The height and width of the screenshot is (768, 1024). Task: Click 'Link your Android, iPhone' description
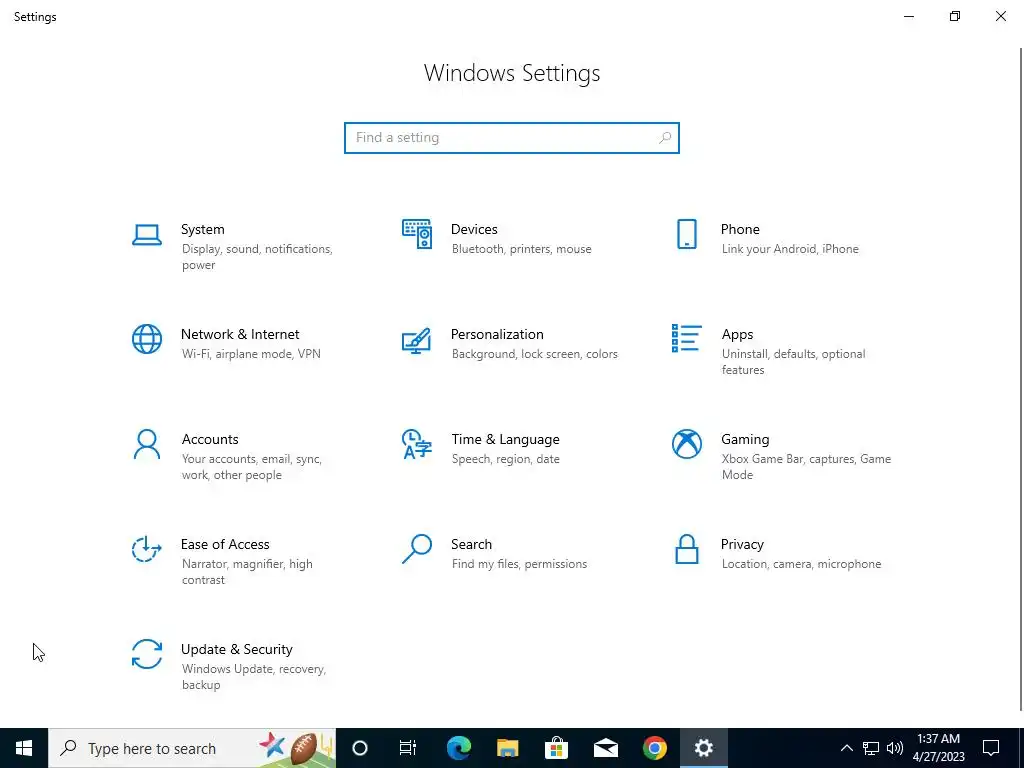coord(790,249)
